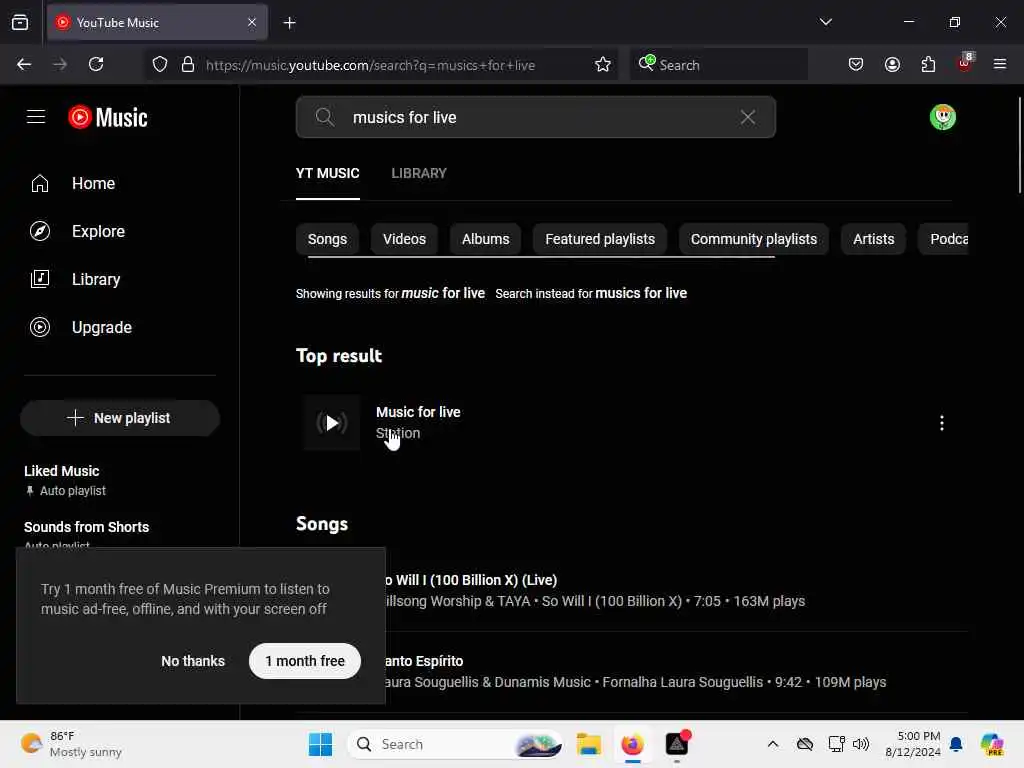The height and width of the screenshot is (768, 1024).
Task: Open the Santo Espírito song result
Action: click(x=423, y=661)
